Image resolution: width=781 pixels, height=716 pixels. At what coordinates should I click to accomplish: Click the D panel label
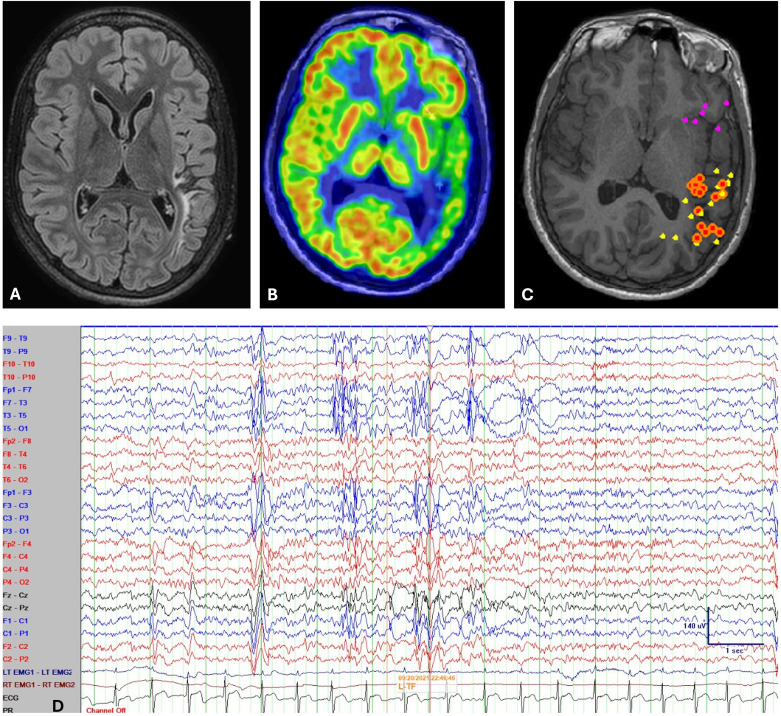[x=58, y=705]
